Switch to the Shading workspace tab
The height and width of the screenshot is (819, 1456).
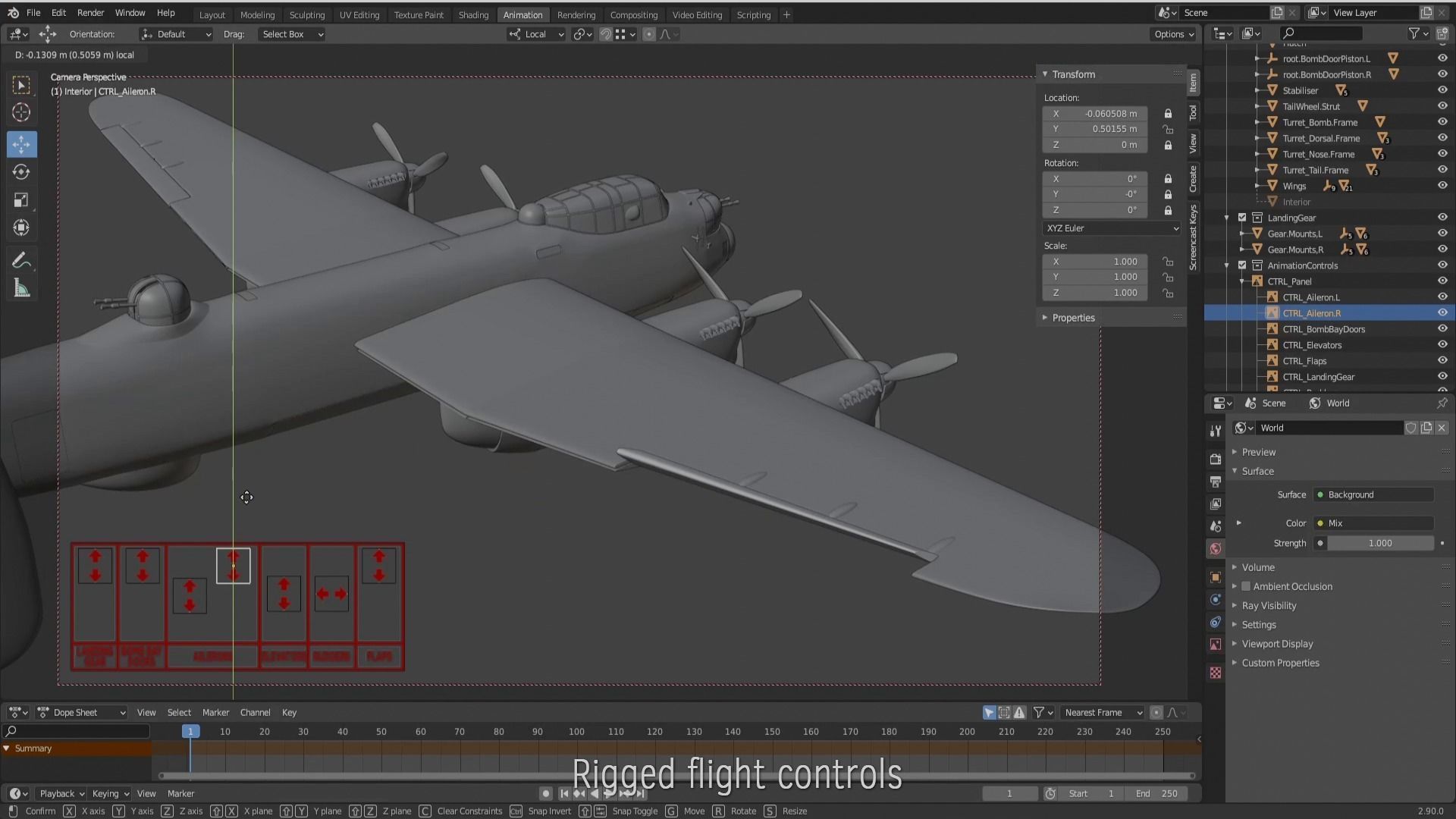pos(473,14)
